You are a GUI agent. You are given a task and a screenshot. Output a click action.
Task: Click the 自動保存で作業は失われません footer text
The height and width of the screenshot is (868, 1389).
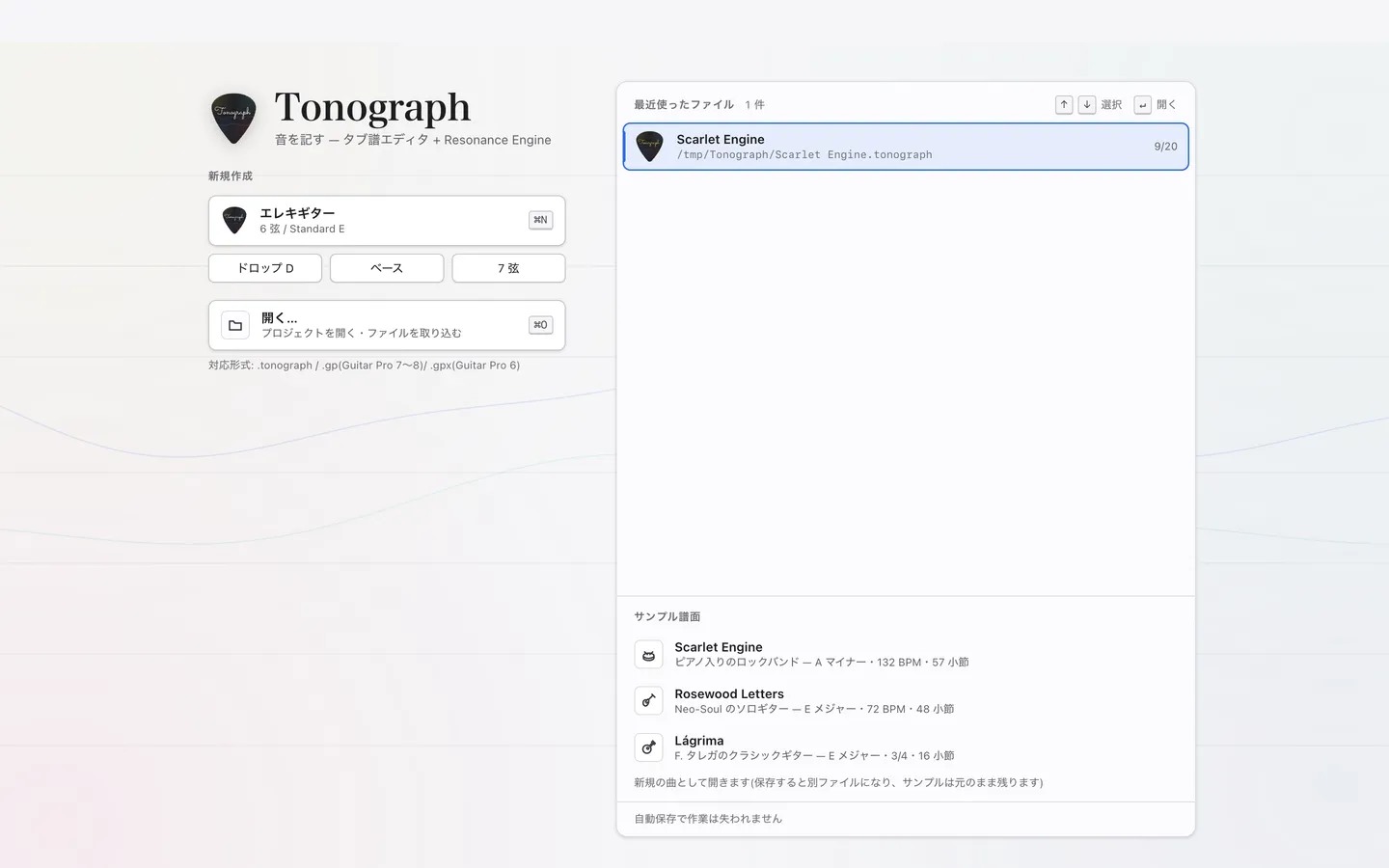coord(708,819)
